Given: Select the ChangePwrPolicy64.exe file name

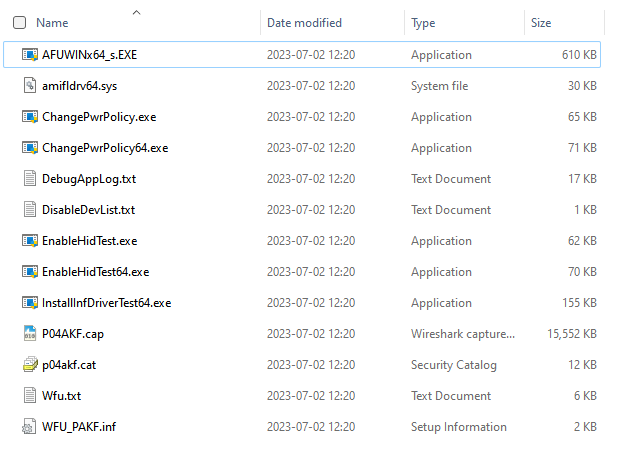Looking at the screenshot, I should point(105,148).
